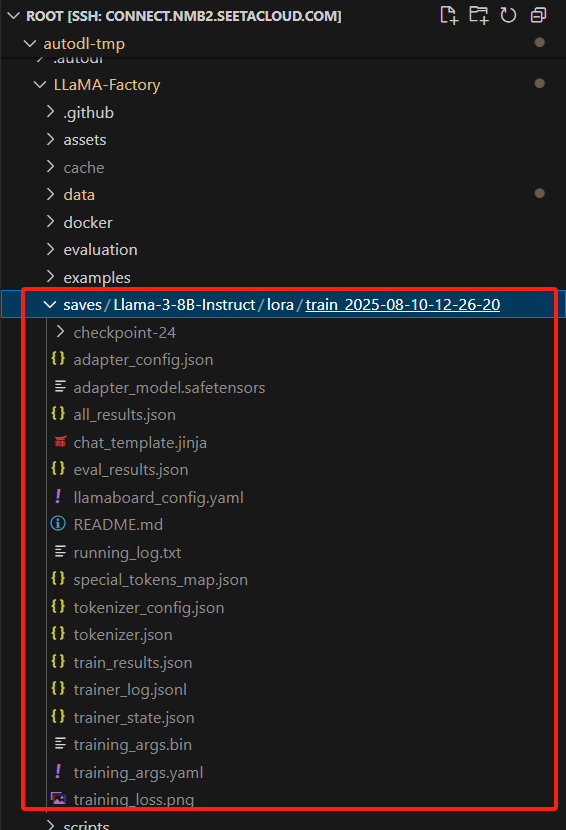
Task: Collapse all folders in explorer
Action: (x=538, y=15)
